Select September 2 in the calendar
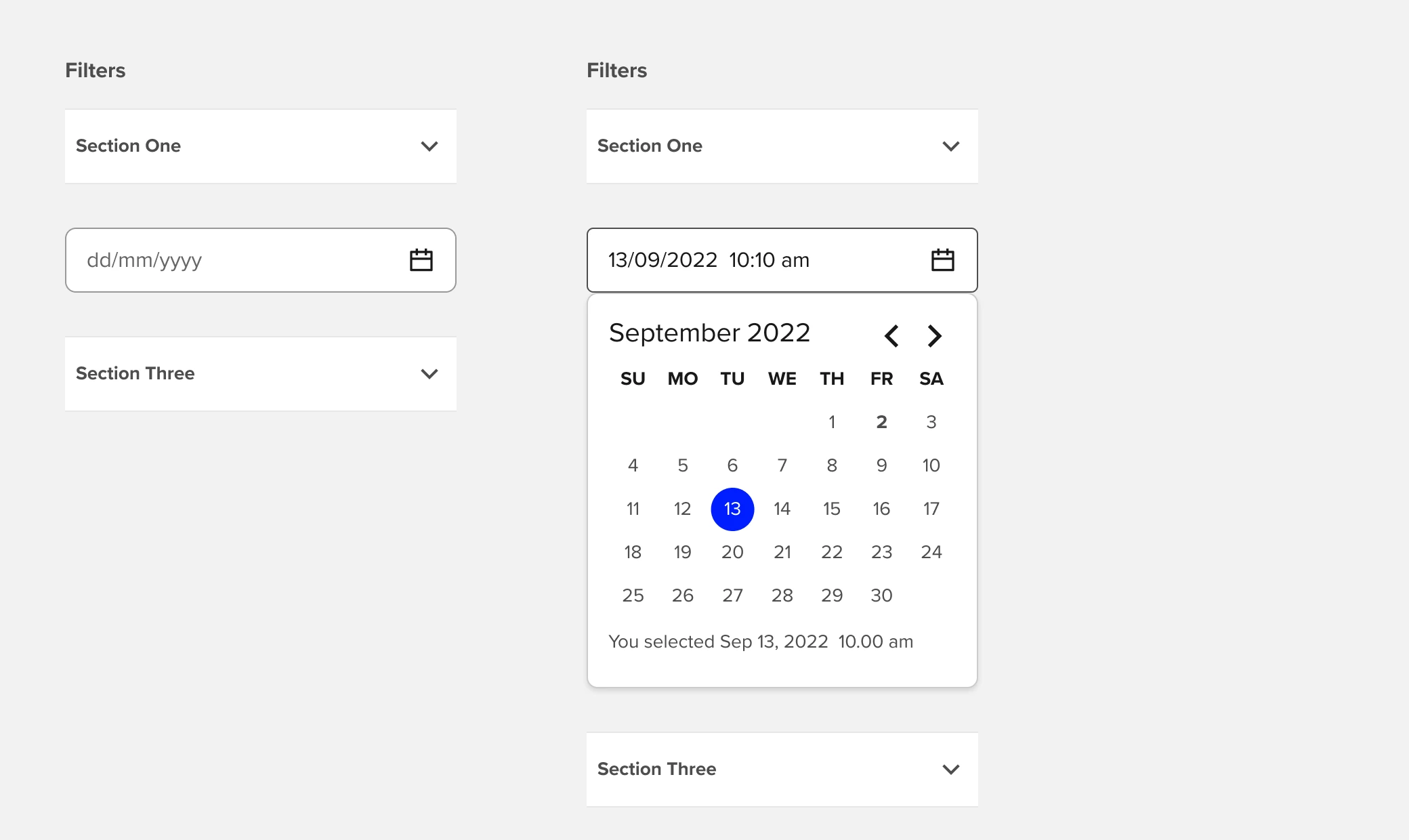Image resolution: width=1409 pixels, height=840 pixels. click(881, 421)
